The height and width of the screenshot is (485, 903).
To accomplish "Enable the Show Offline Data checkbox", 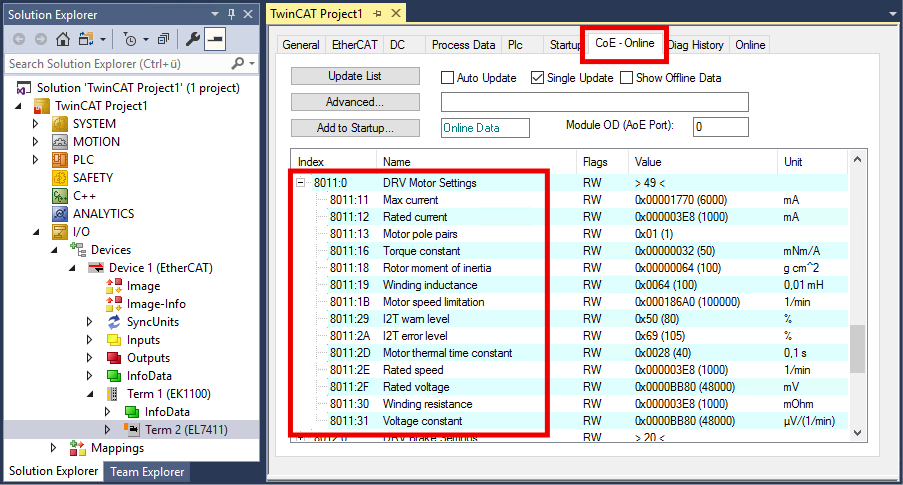I will coord(627,78).
